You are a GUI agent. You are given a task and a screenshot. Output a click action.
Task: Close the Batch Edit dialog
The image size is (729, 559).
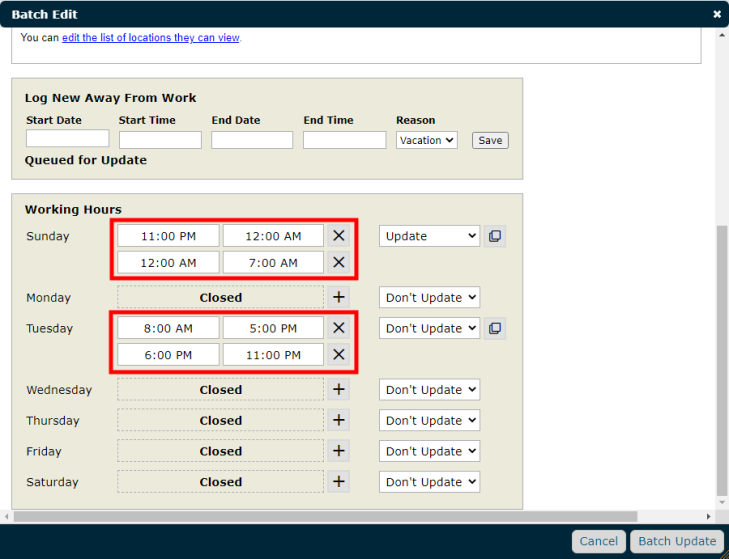click(717, 14)
